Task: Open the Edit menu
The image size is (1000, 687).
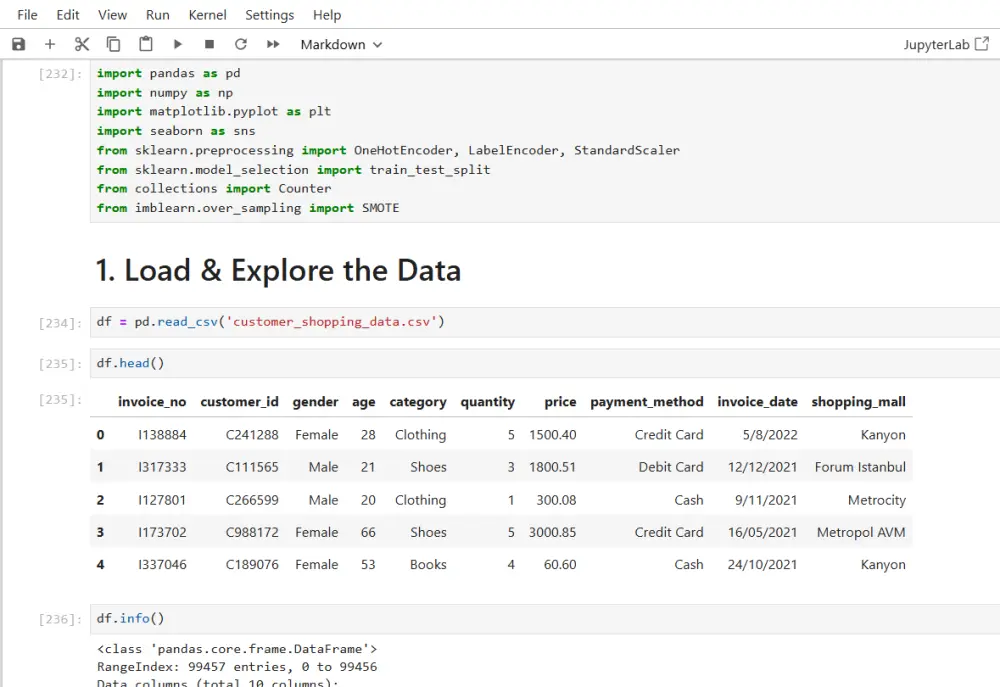Action: coord(68,15)
